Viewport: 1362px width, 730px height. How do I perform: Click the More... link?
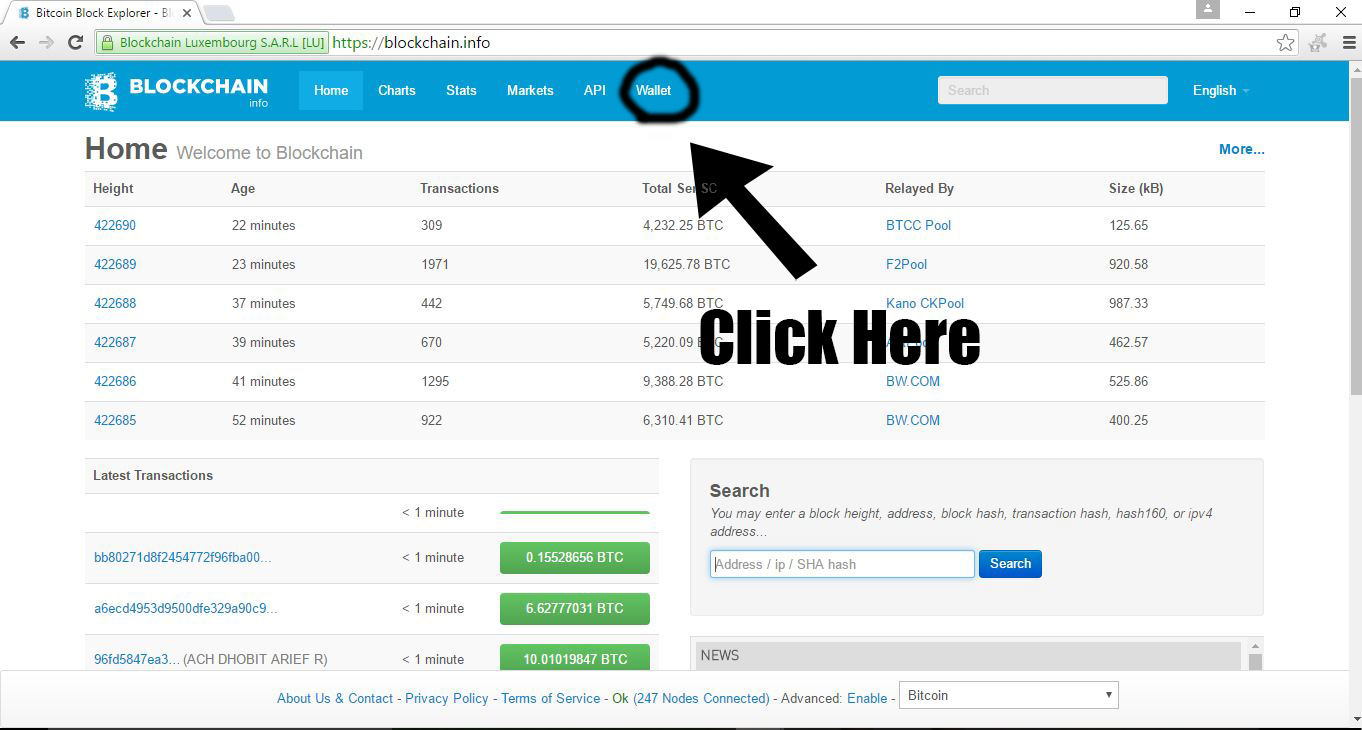[1241, 149]
